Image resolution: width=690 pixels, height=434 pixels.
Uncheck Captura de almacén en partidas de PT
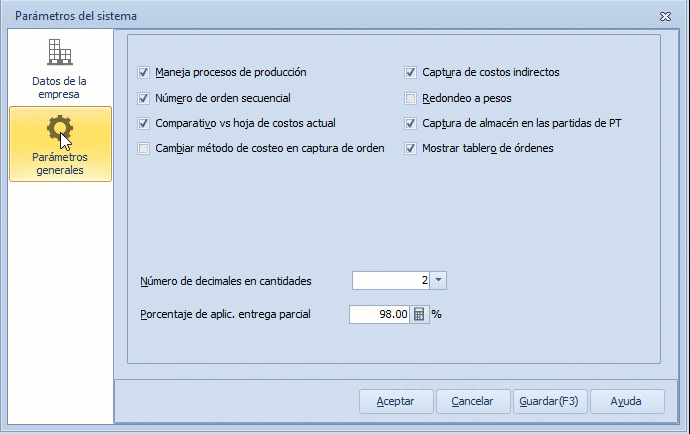[410, 123]
